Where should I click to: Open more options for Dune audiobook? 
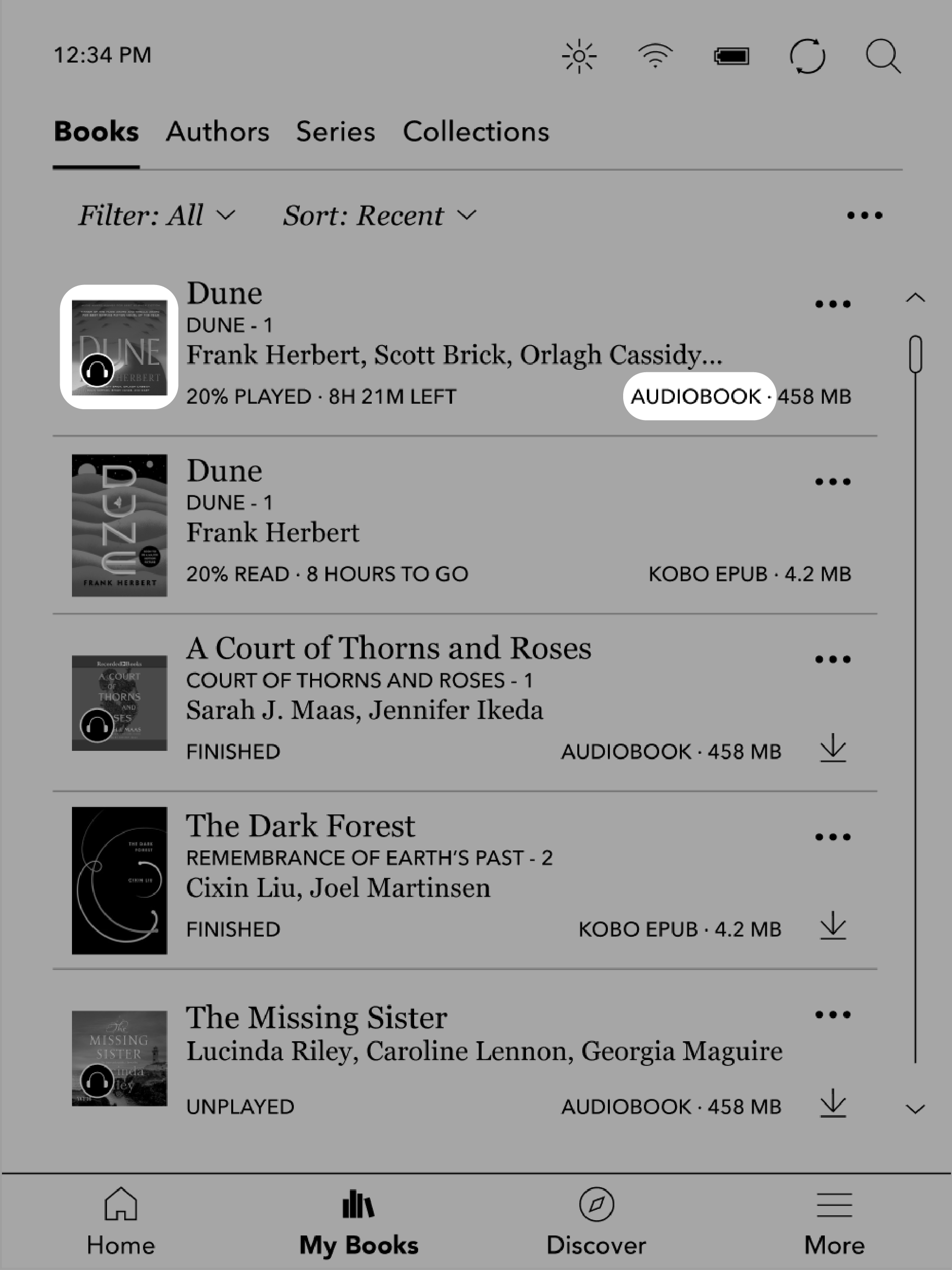[x=833, y=303]
